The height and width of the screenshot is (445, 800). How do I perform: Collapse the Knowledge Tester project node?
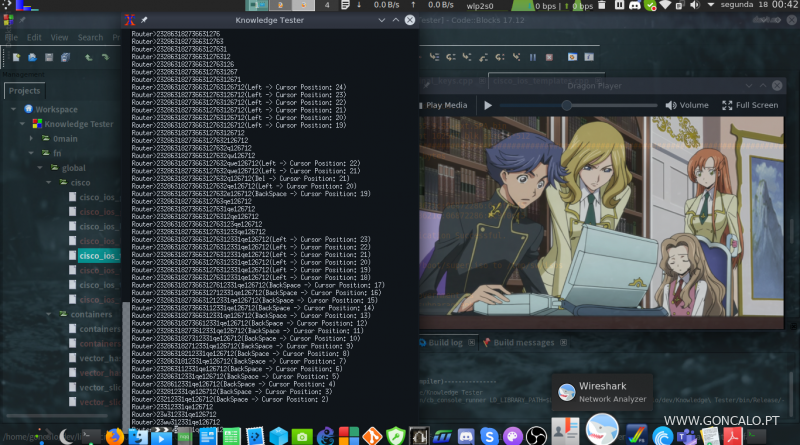tap(22, 124)
